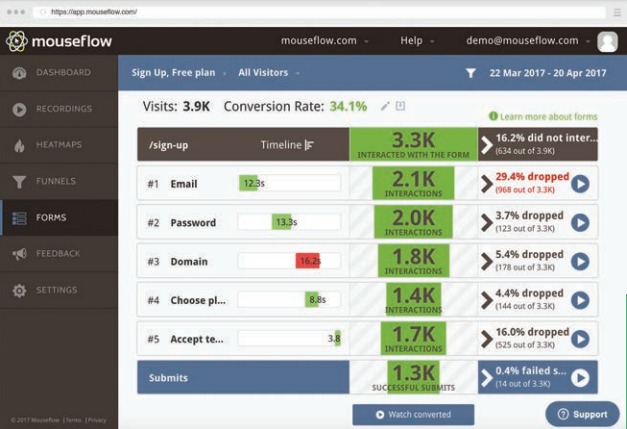
Task: Open Heatmaps in the sidebar
Action: [59, 146]
